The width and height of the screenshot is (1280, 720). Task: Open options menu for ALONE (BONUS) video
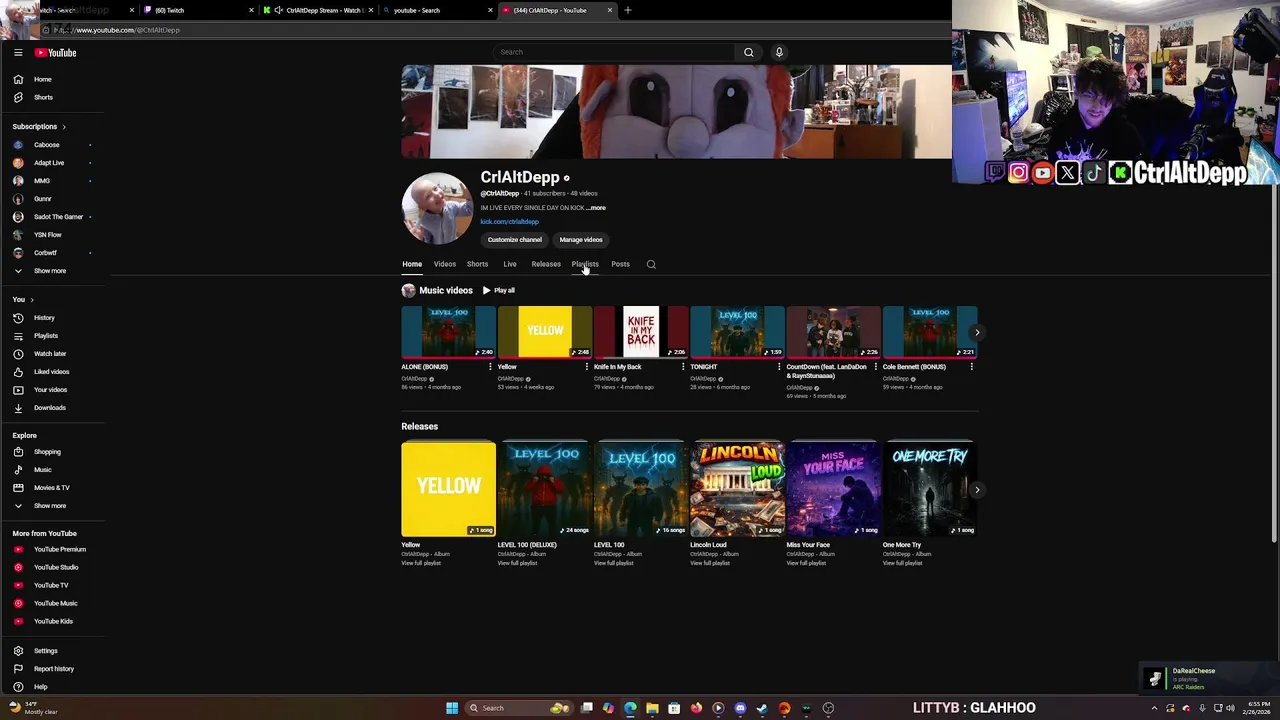click(490, 367)
